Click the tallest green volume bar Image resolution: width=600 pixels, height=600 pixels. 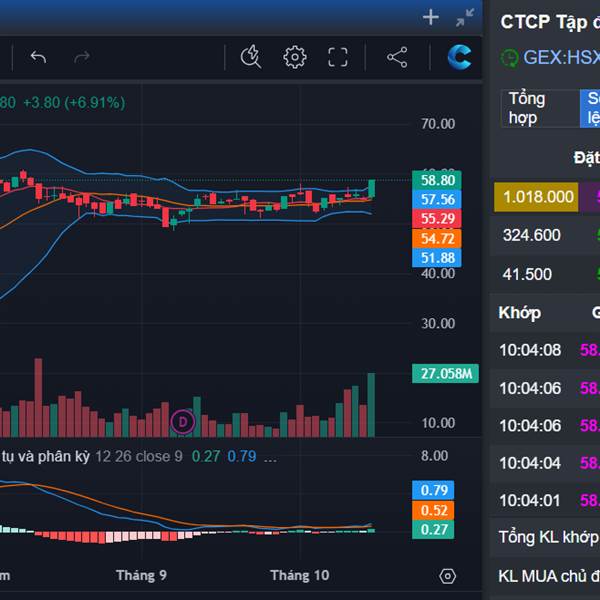coord(371,405)
